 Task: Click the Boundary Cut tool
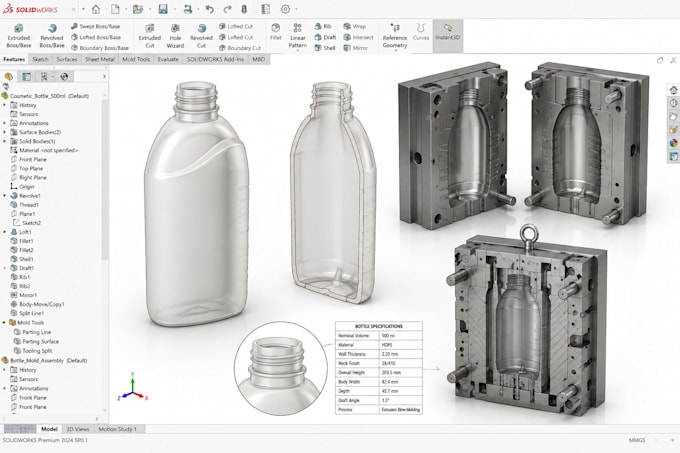[x=240, y=48]
